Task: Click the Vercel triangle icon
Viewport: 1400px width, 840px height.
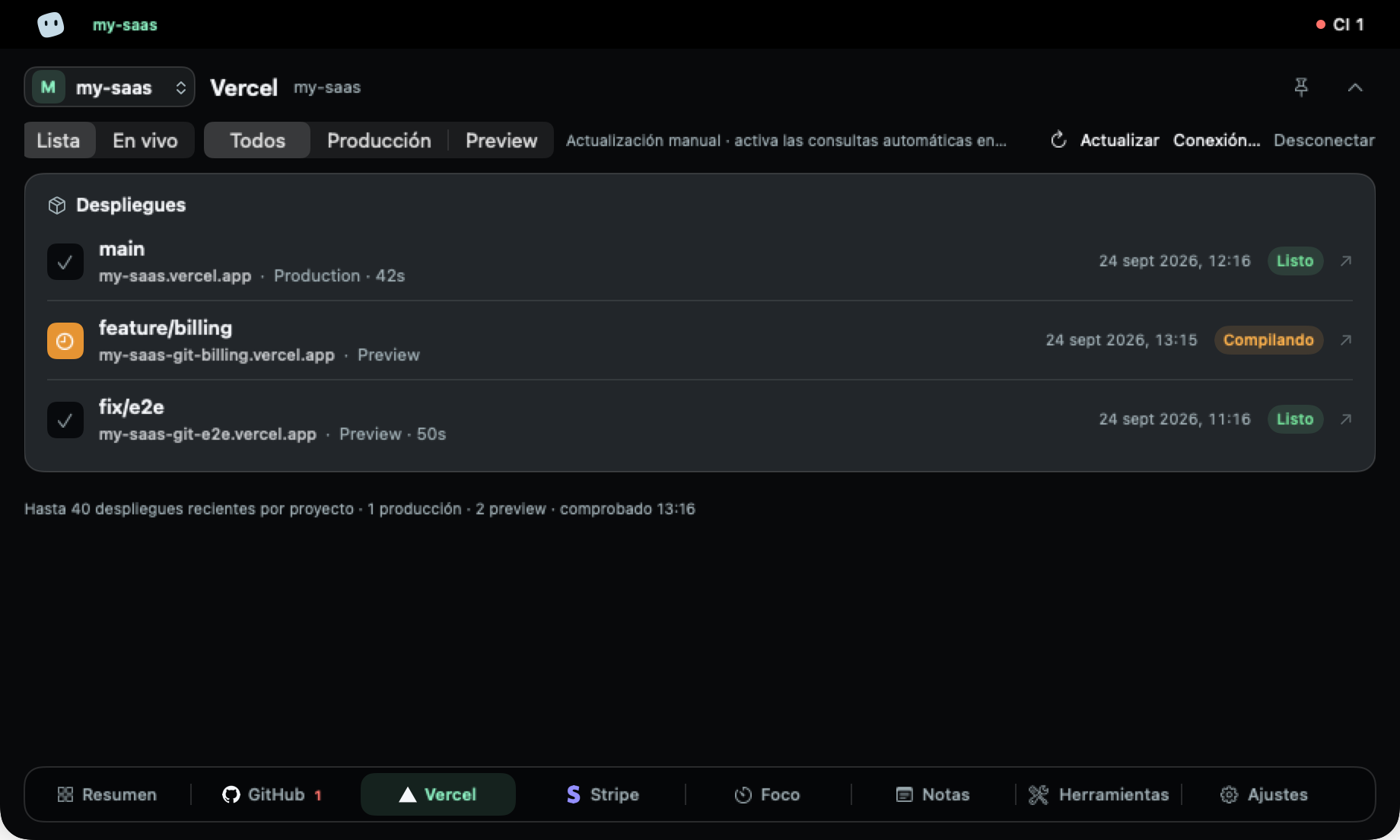Action: (408, 794)
